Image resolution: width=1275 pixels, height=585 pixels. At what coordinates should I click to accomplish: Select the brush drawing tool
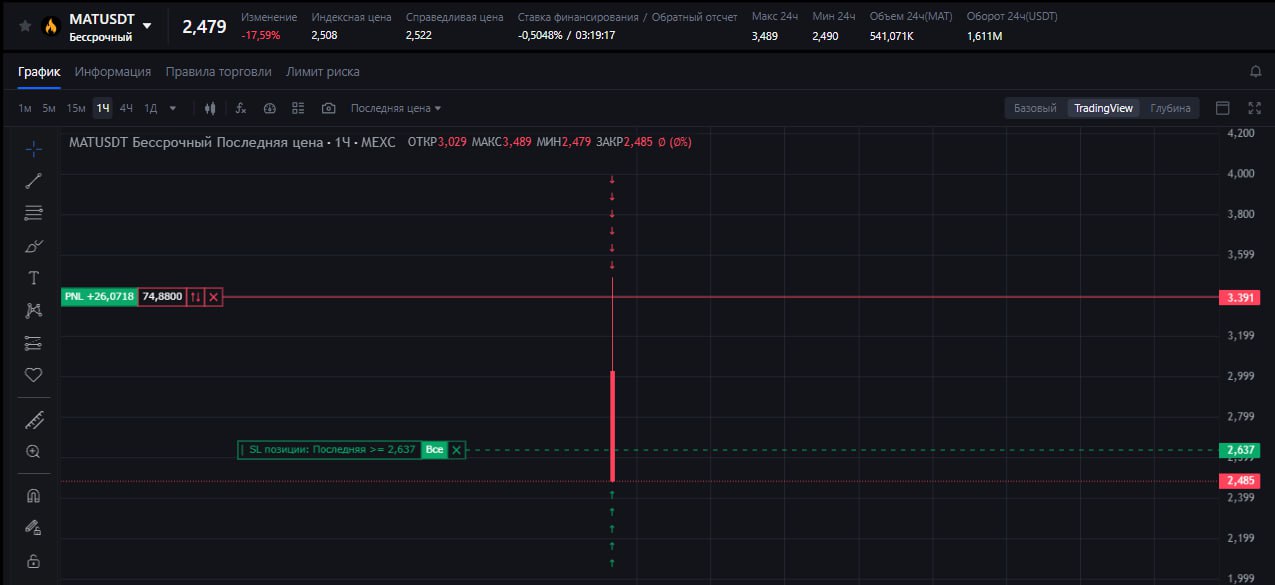coord(33,246)
